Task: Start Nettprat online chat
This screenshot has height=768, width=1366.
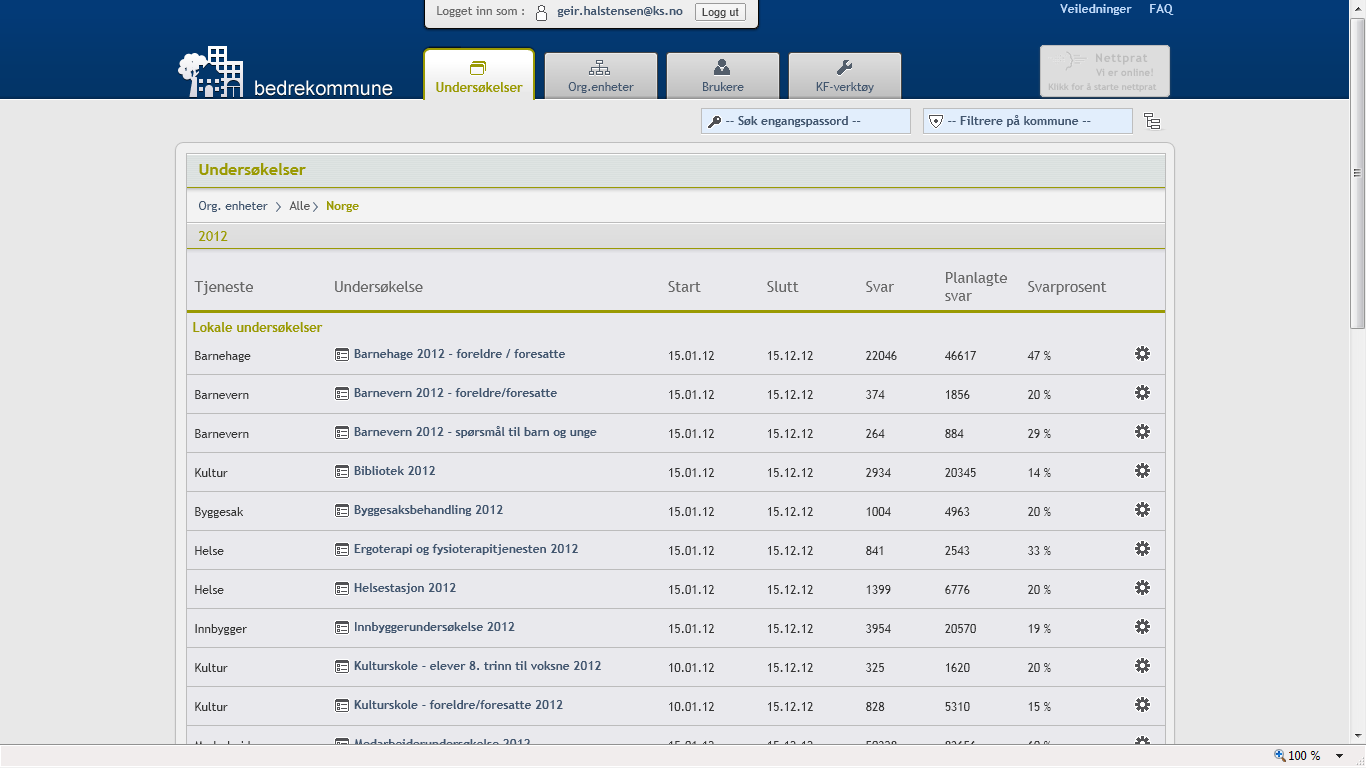Action: point(1104,71)
